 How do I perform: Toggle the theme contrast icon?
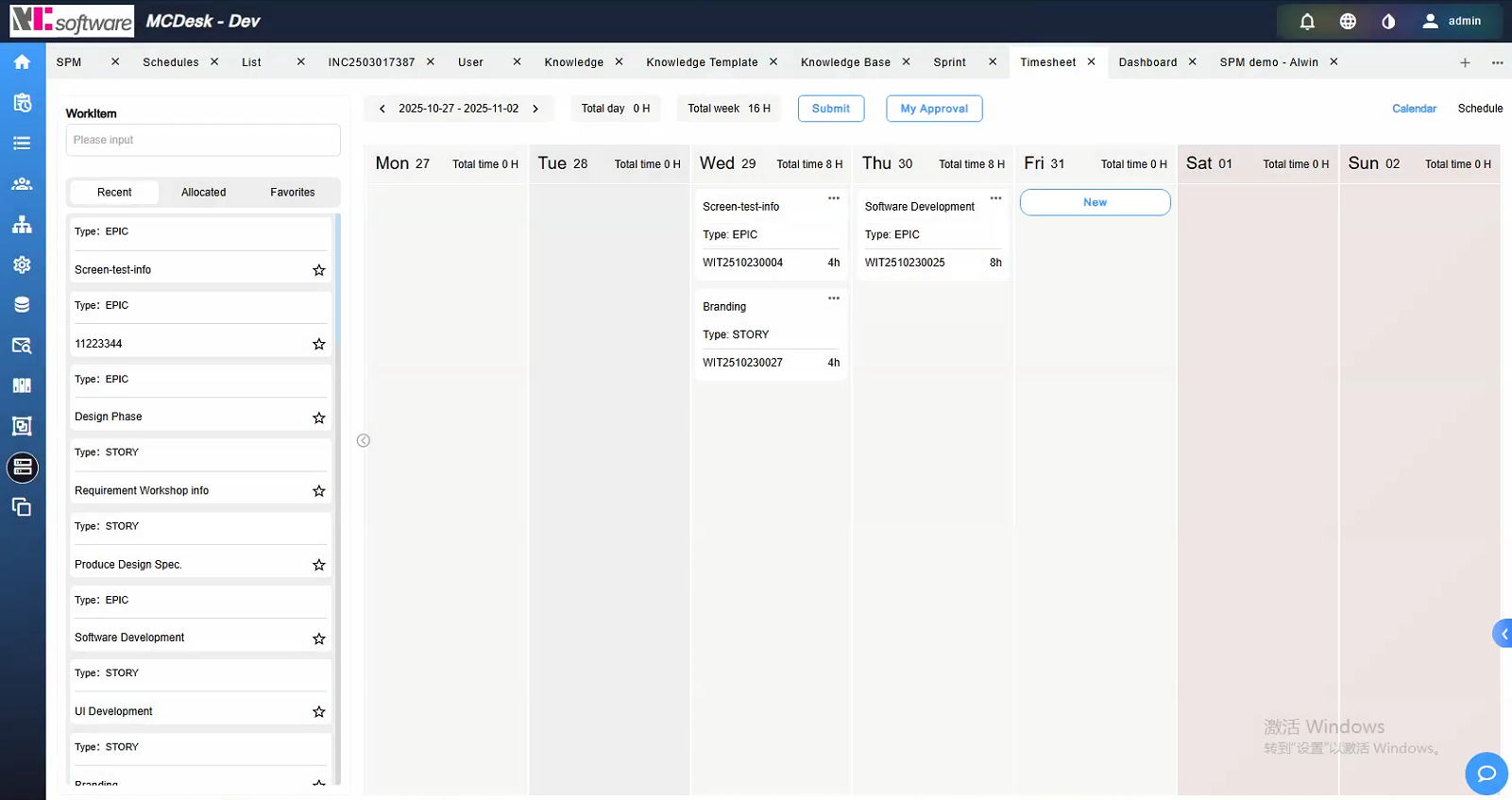[x=1388, y=21]
